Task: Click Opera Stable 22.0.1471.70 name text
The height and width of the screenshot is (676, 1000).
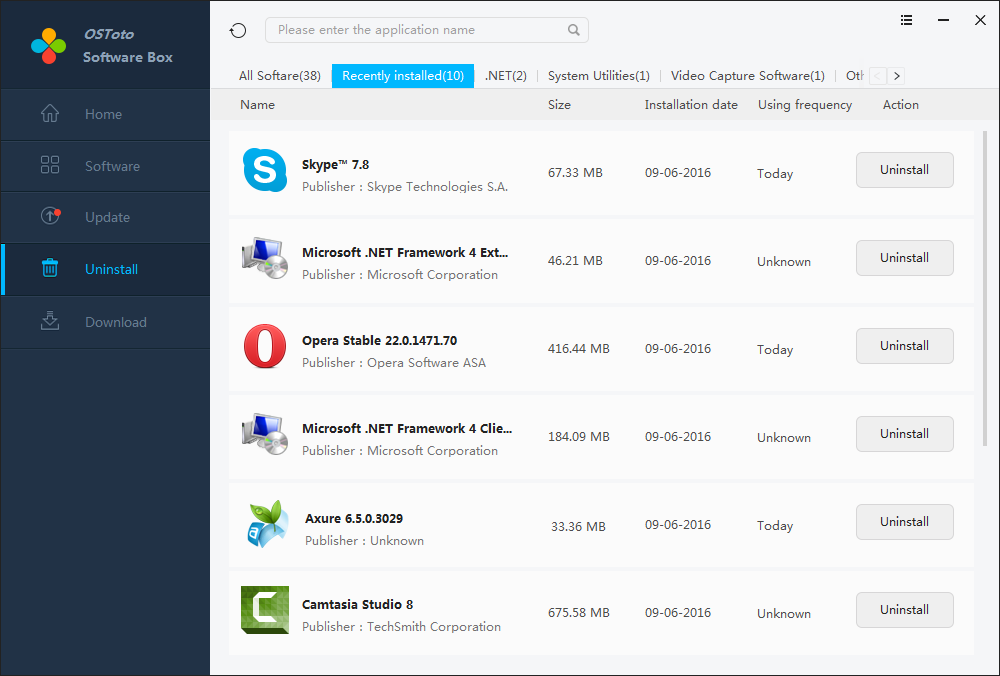Action: click(x=379, y=341)
